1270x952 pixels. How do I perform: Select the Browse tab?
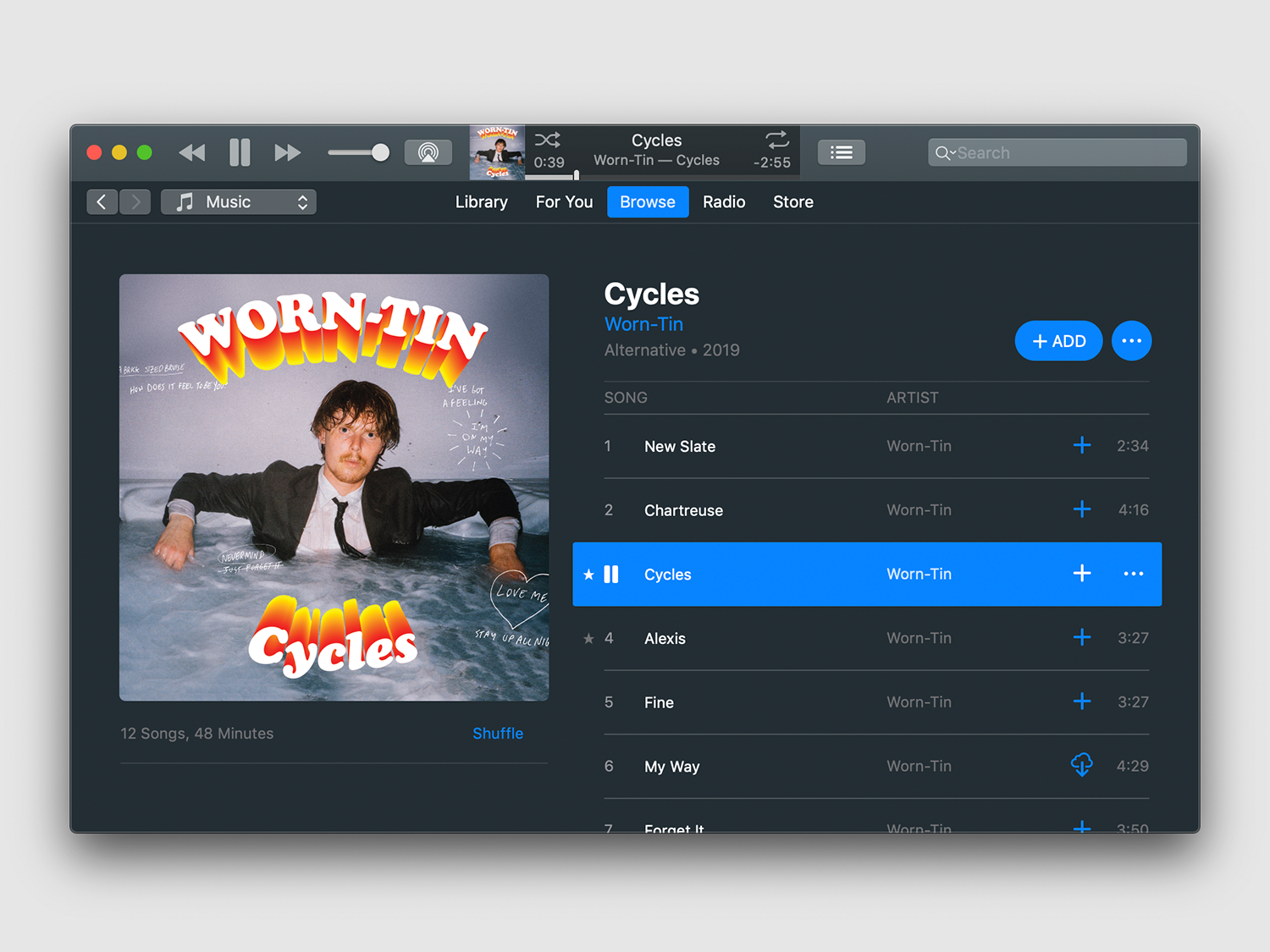click(x=648, y=201)
